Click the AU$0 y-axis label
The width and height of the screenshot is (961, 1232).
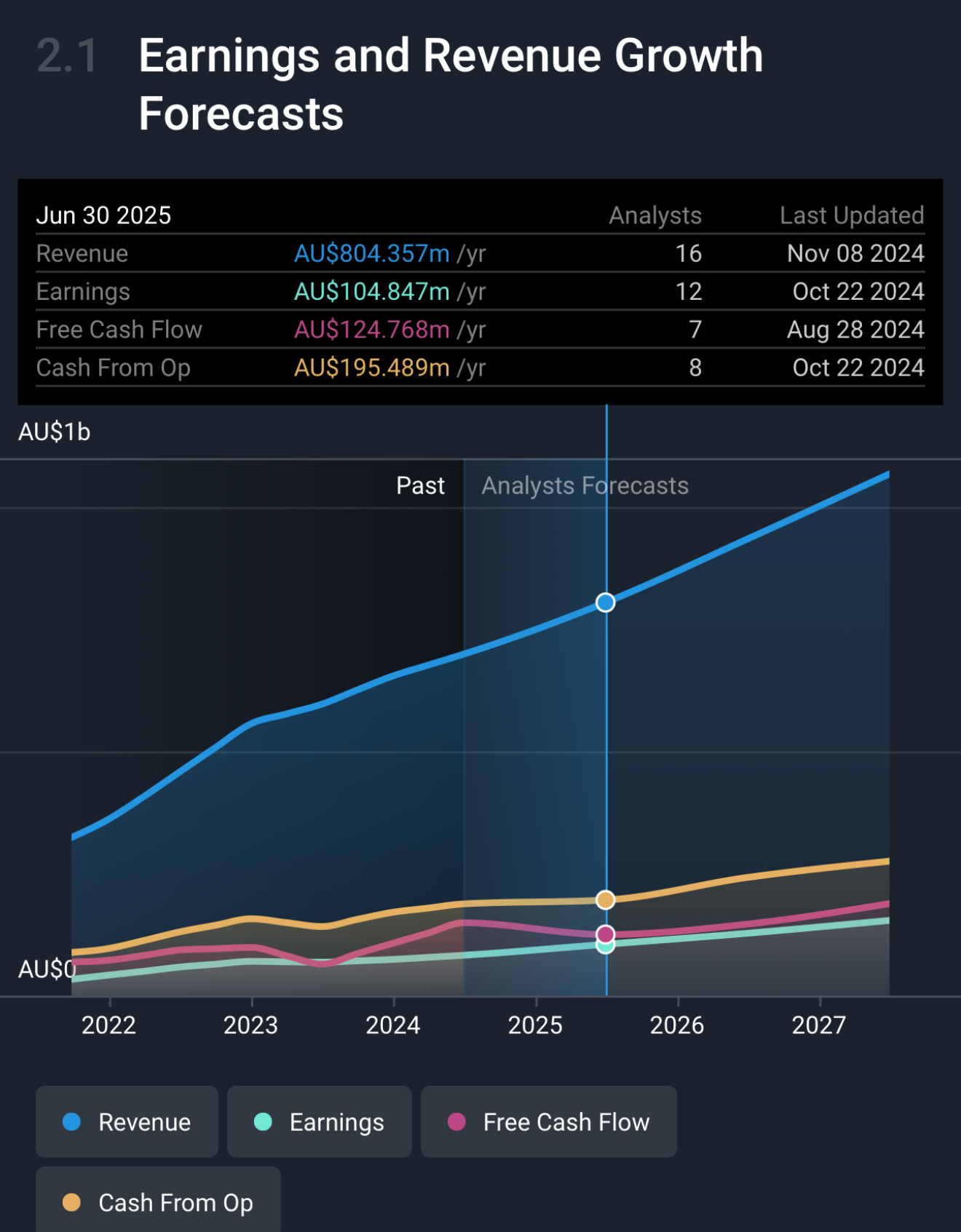tap(47, 969)
